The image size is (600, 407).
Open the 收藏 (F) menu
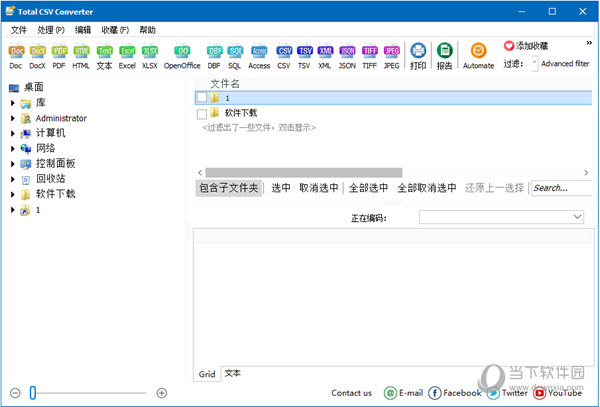(115, 30)
